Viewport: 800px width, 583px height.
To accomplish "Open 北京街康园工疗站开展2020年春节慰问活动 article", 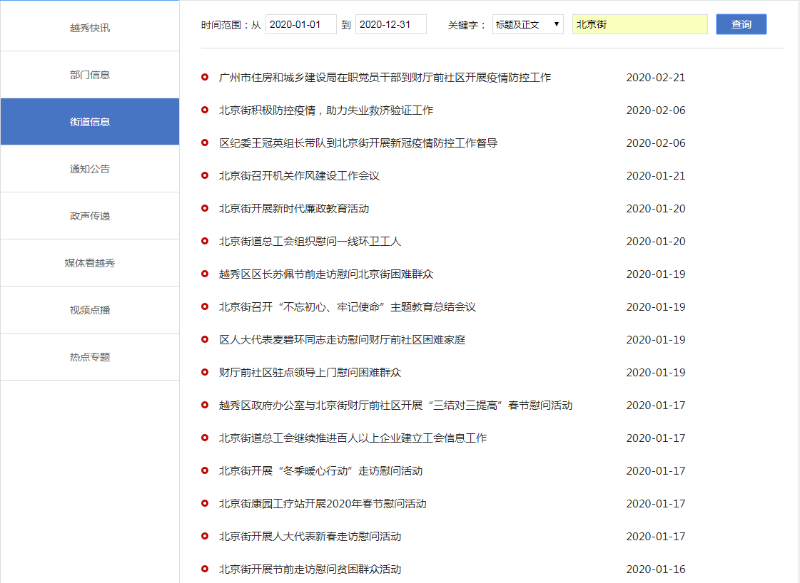I will [323, 503].
